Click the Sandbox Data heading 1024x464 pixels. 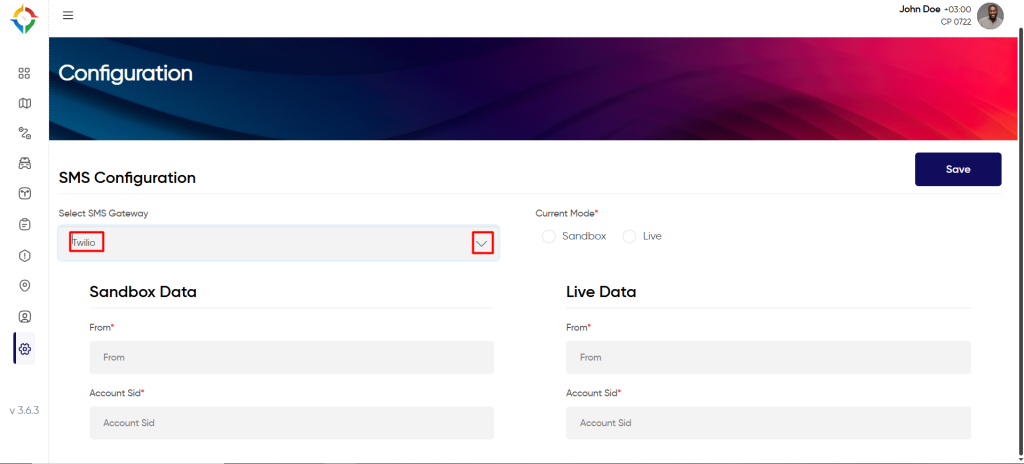pos(143,291)
